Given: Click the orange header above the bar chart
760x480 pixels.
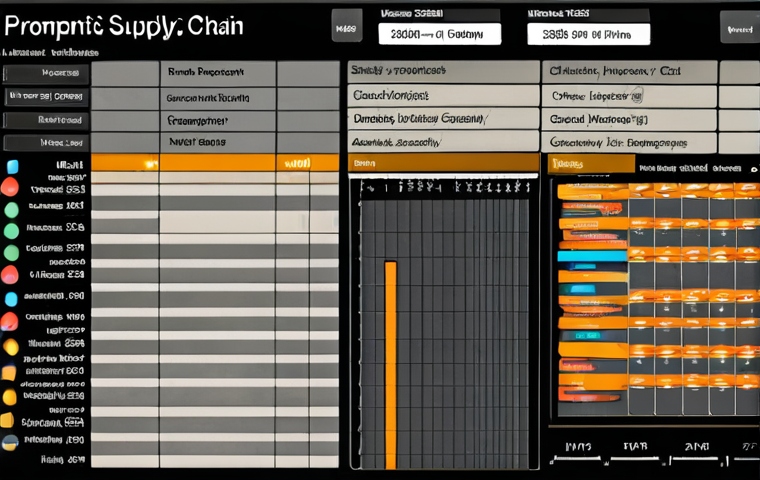Looking at the screenshot, I should pyautogui.click(x=443, y=163).
